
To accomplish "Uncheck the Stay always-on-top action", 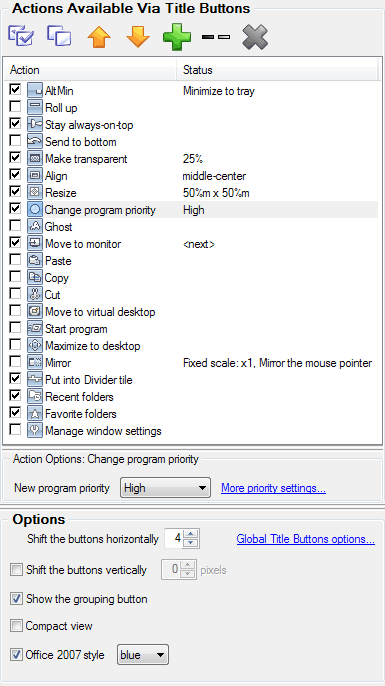I will tap(15, 123).
